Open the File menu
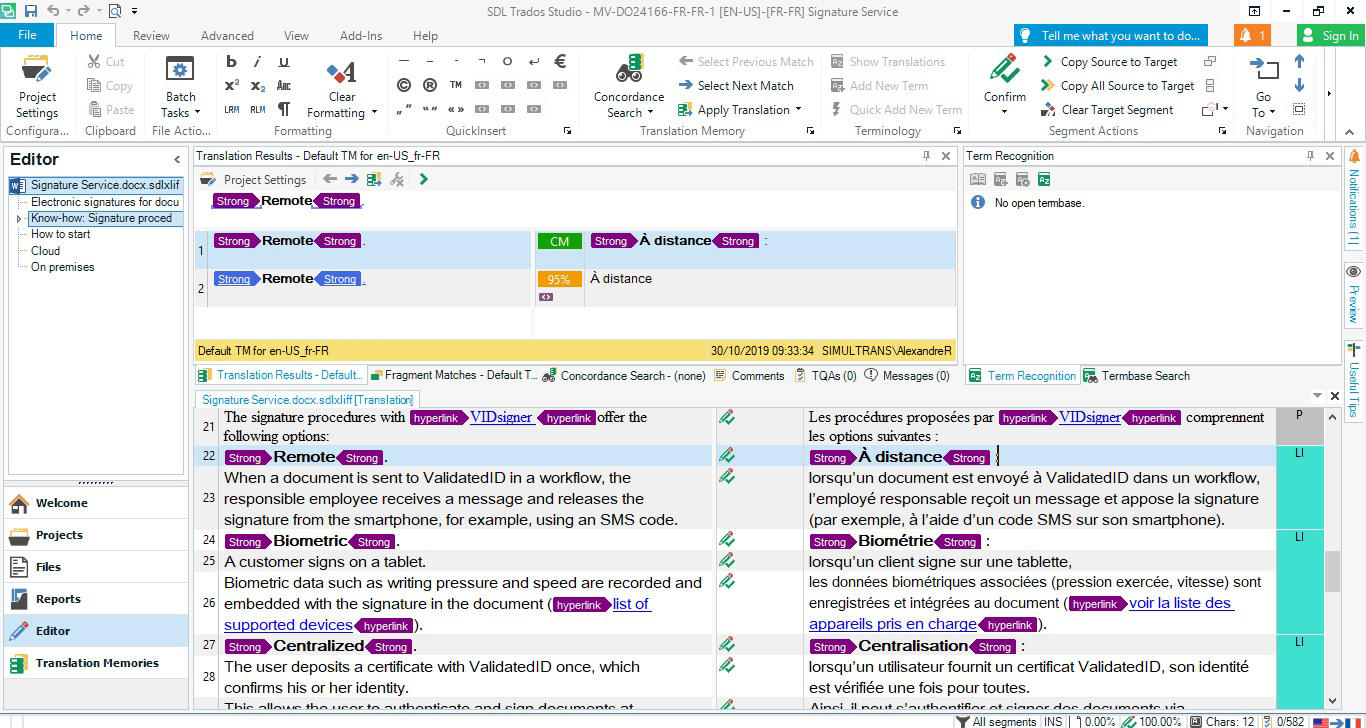The height and width of the screenshot is (728, 1366). click(x=27, y=35)
